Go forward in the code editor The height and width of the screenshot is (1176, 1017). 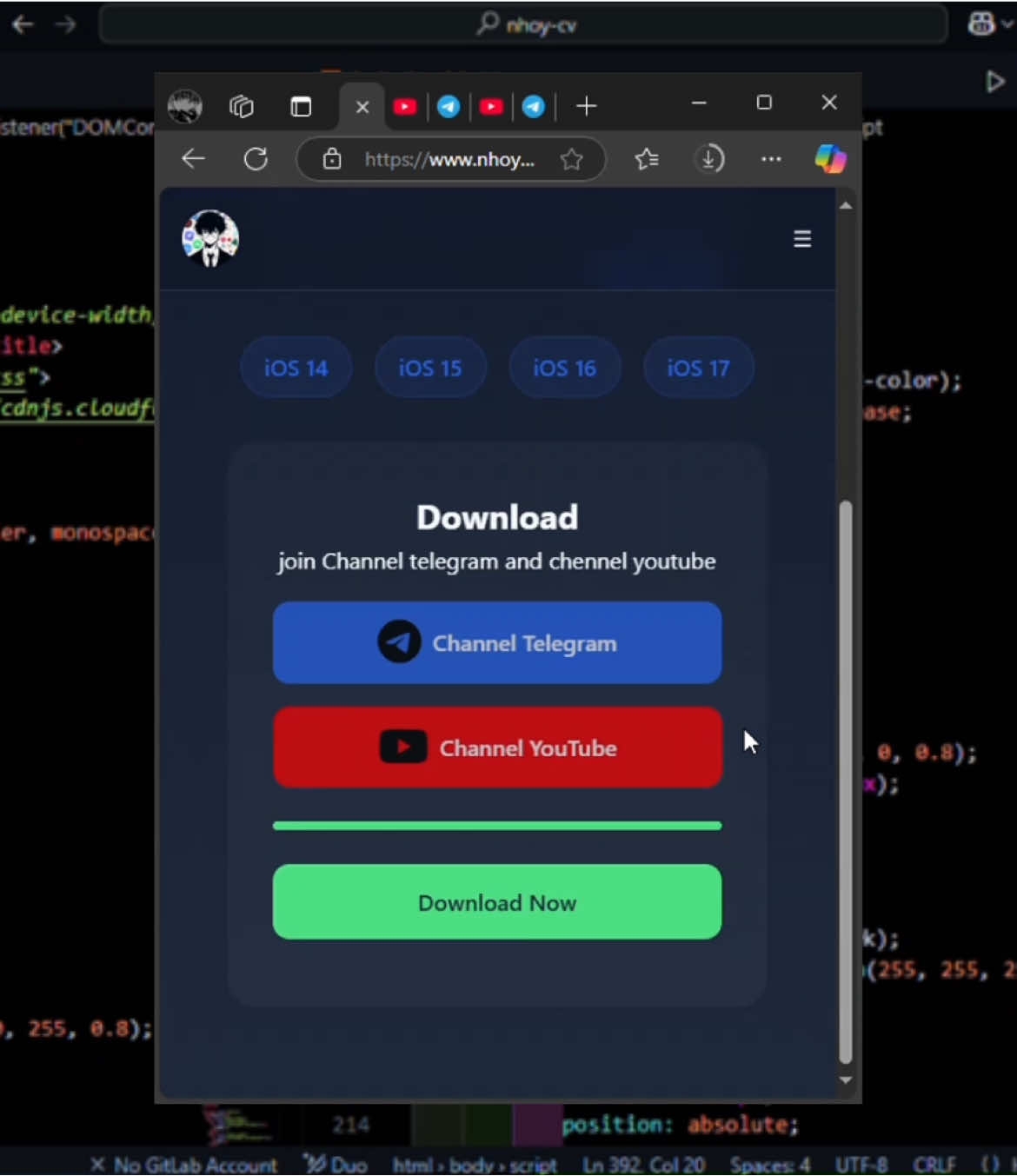[65, 24]
